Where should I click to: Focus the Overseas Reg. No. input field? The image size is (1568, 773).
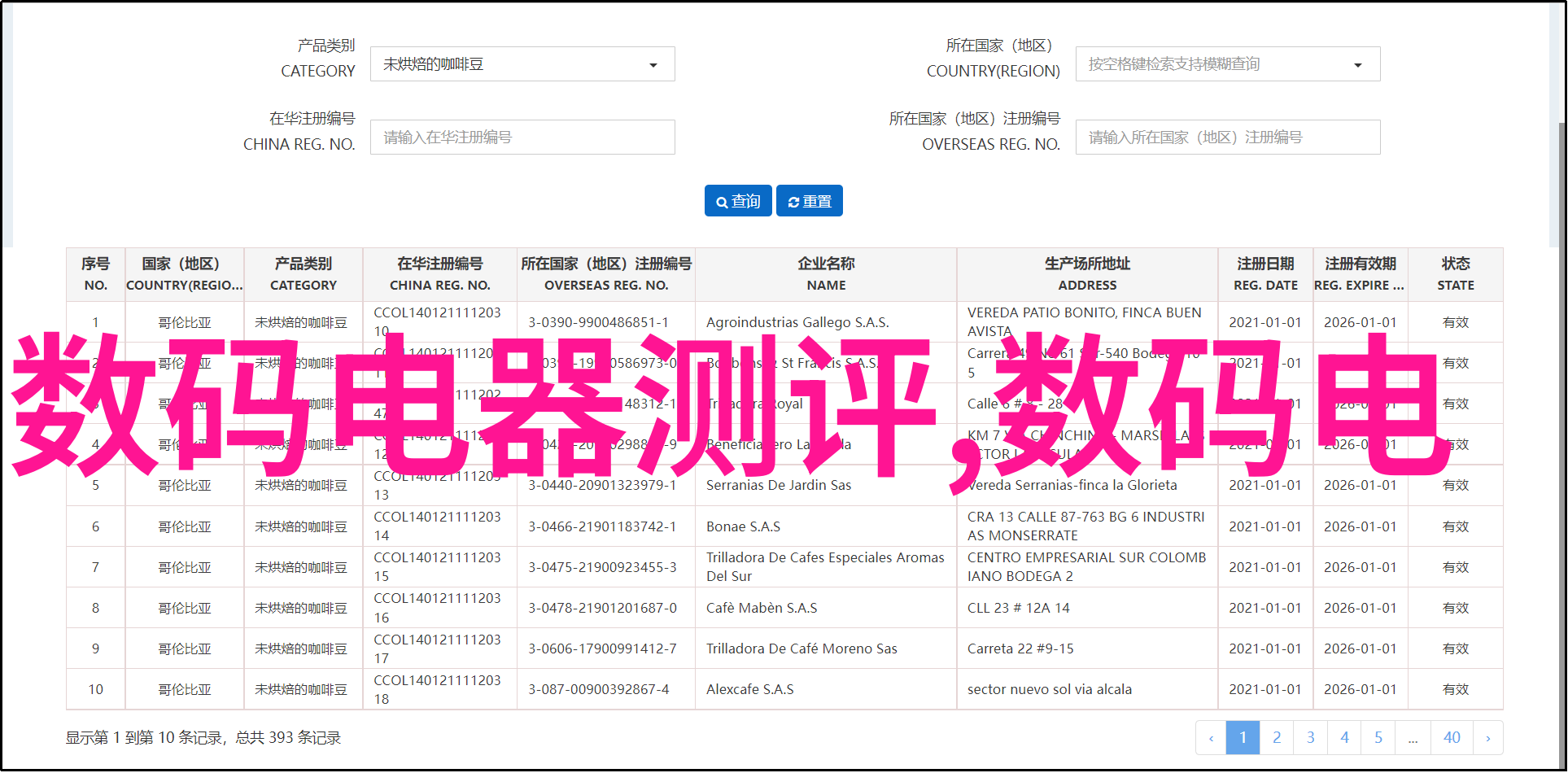click(x=1227, y=138)
